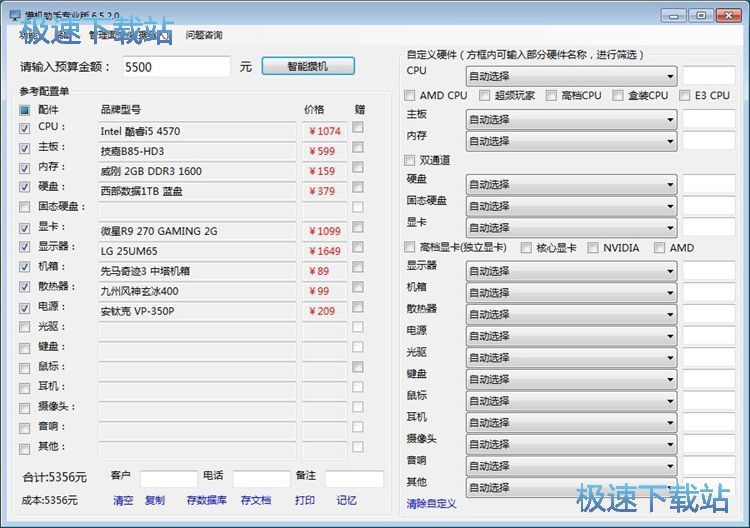Open the custom CPU 自动选择 dropdown
750x528 pixels.
tap(572, 76)
